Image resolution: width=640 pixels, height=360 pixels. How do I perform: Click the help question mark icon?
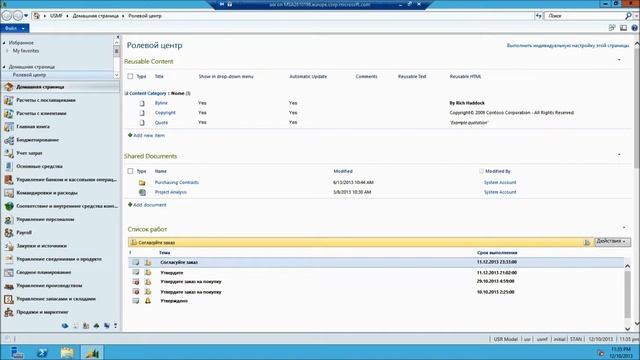click(x=634, y=28)
